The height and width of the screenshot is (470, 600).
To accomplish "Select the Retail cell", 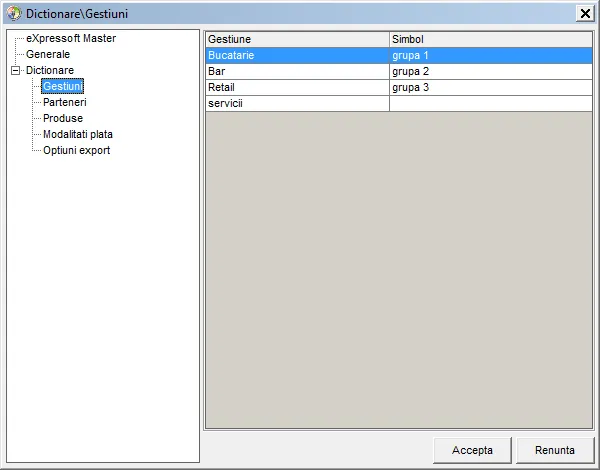I will pyautogui.click(x=297, y=88).
